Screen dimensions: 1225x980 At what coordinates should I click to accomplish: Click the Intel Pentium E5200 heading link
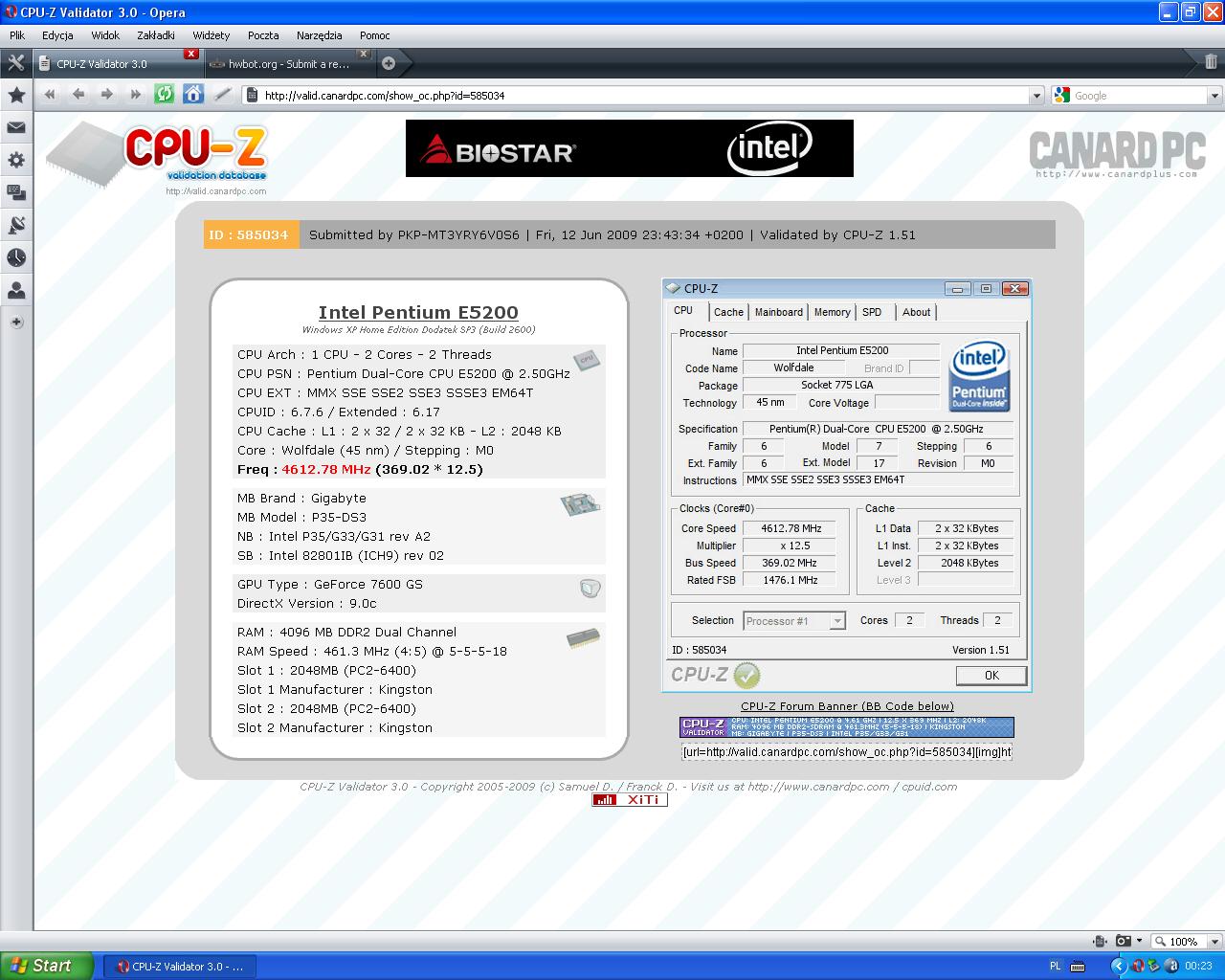pos(418,312)
